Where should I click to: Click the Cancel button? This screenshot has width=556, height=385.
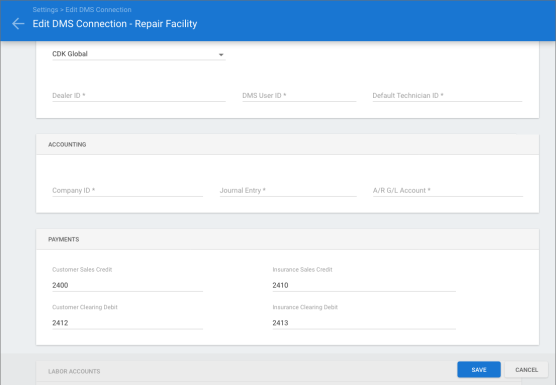[526, 369]
